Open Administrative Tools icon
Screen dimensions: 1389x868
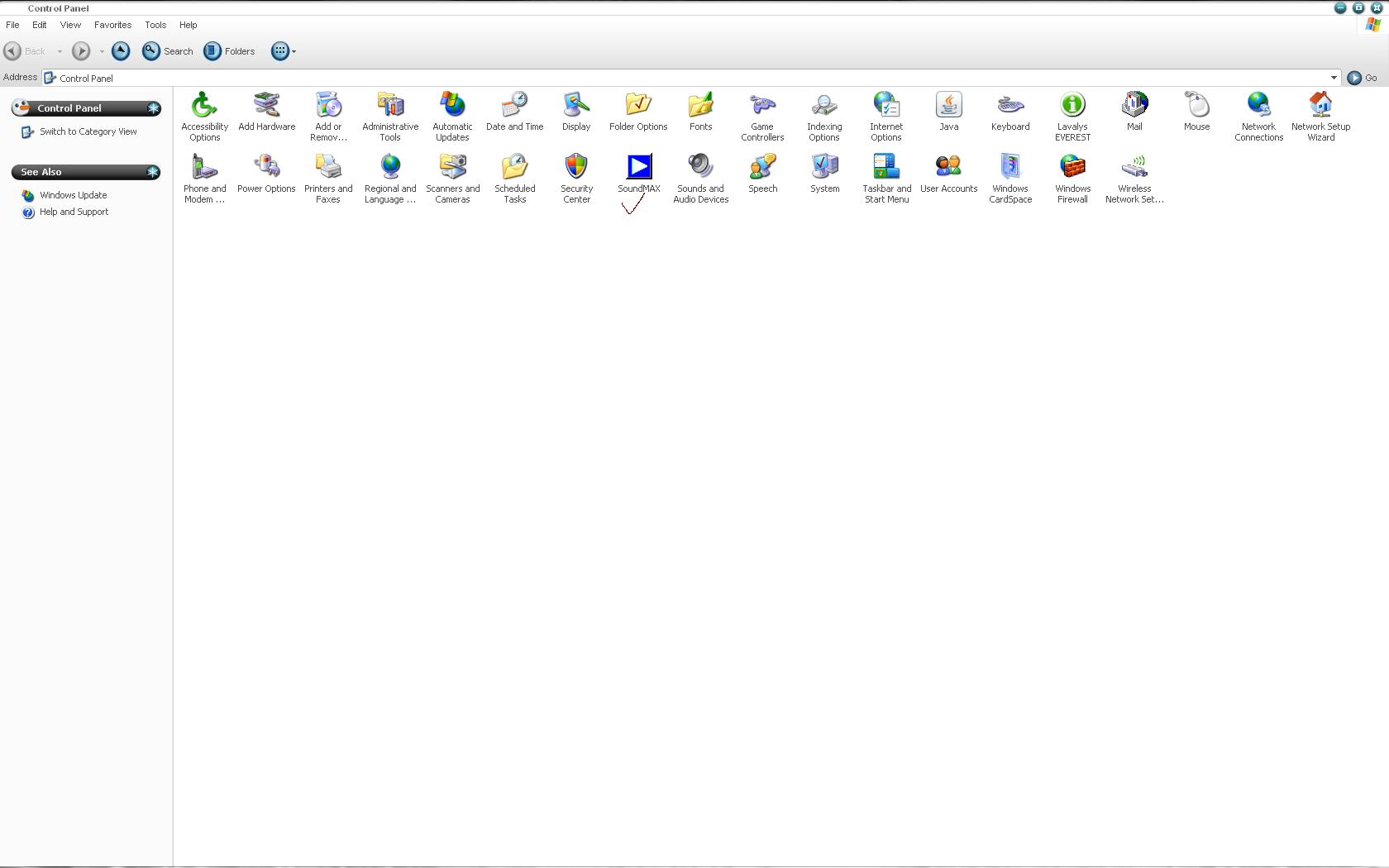tap(390, 105)
